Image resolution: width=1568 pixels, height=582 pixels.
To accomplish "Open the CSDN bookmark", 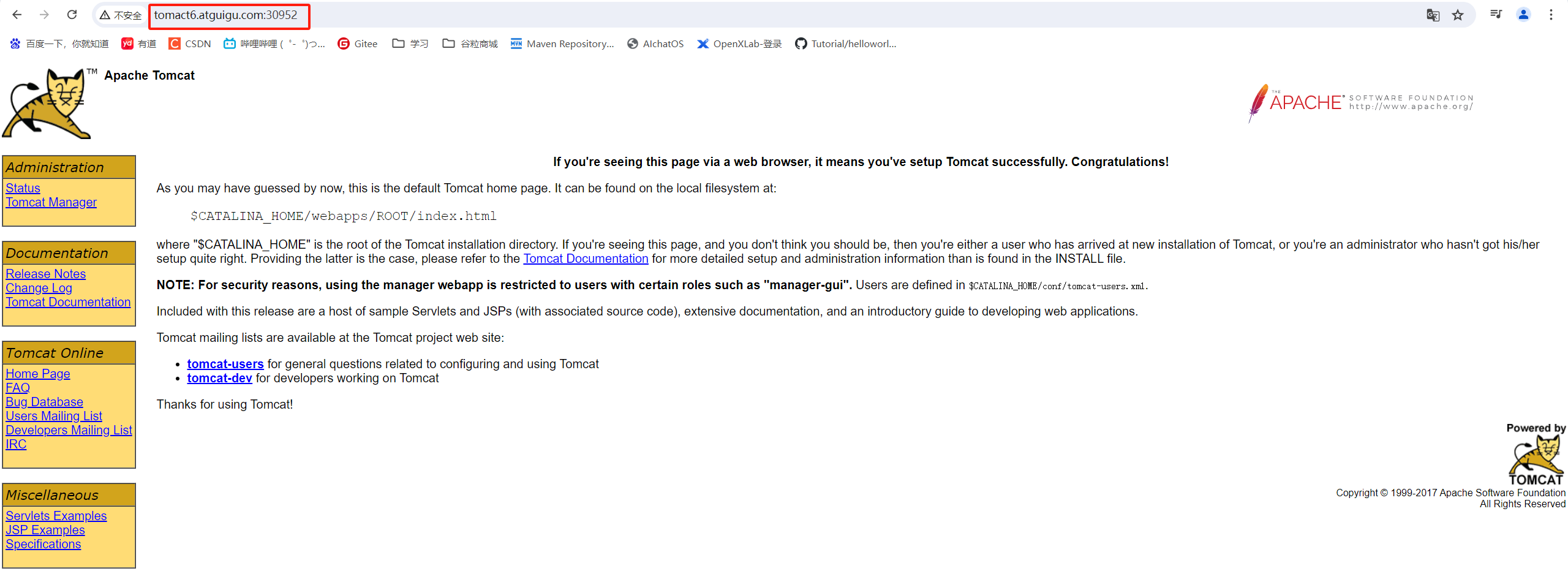I will click(x=190, y=43).
